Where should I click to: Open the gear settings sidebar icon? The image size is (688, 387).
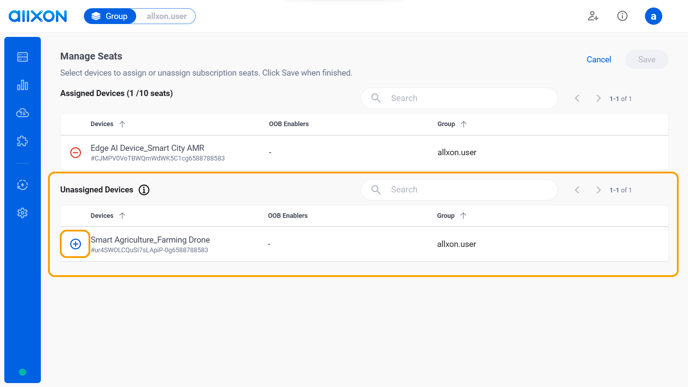(22, 213)
